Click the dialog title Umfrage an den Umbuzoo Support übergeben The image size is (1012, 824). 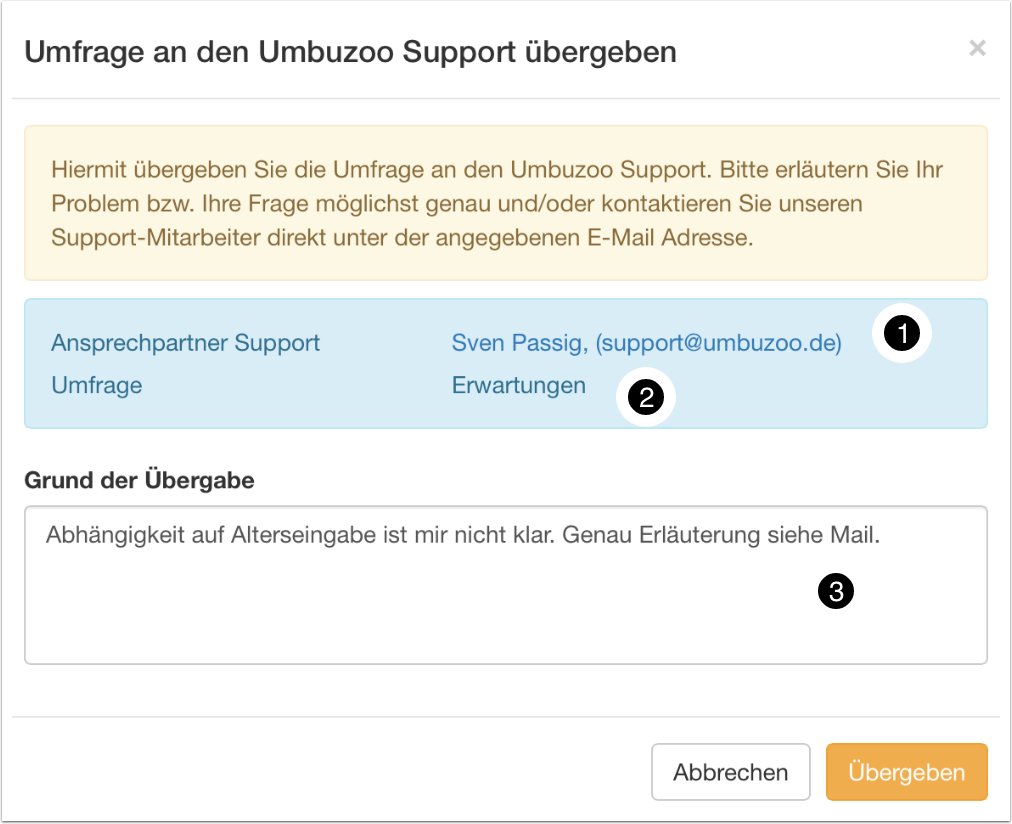[350, 52]
